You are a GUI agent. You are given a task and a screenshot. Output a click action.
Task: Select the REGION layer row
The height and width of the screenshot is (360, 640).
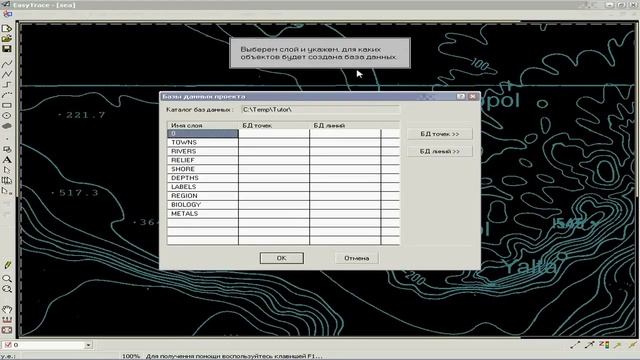(x=203, y=196)
